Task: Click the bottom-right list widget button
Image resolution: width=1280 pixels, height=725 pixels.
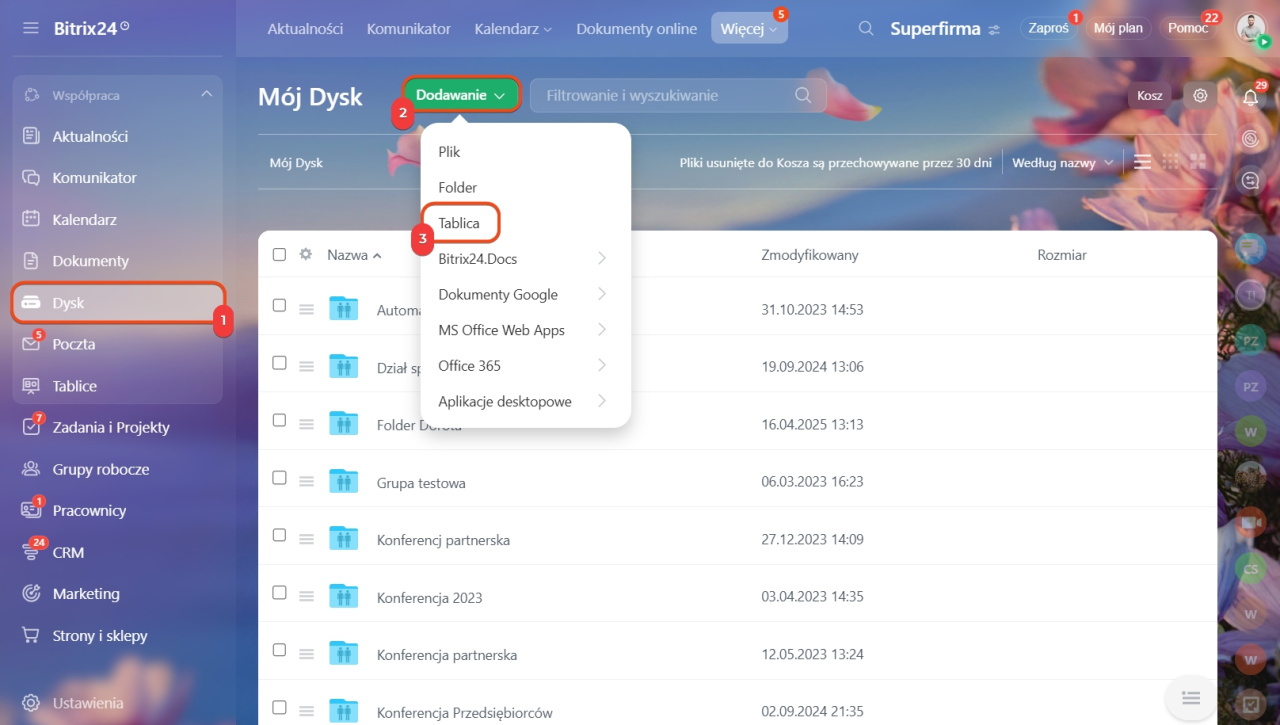Action: 1190,697
